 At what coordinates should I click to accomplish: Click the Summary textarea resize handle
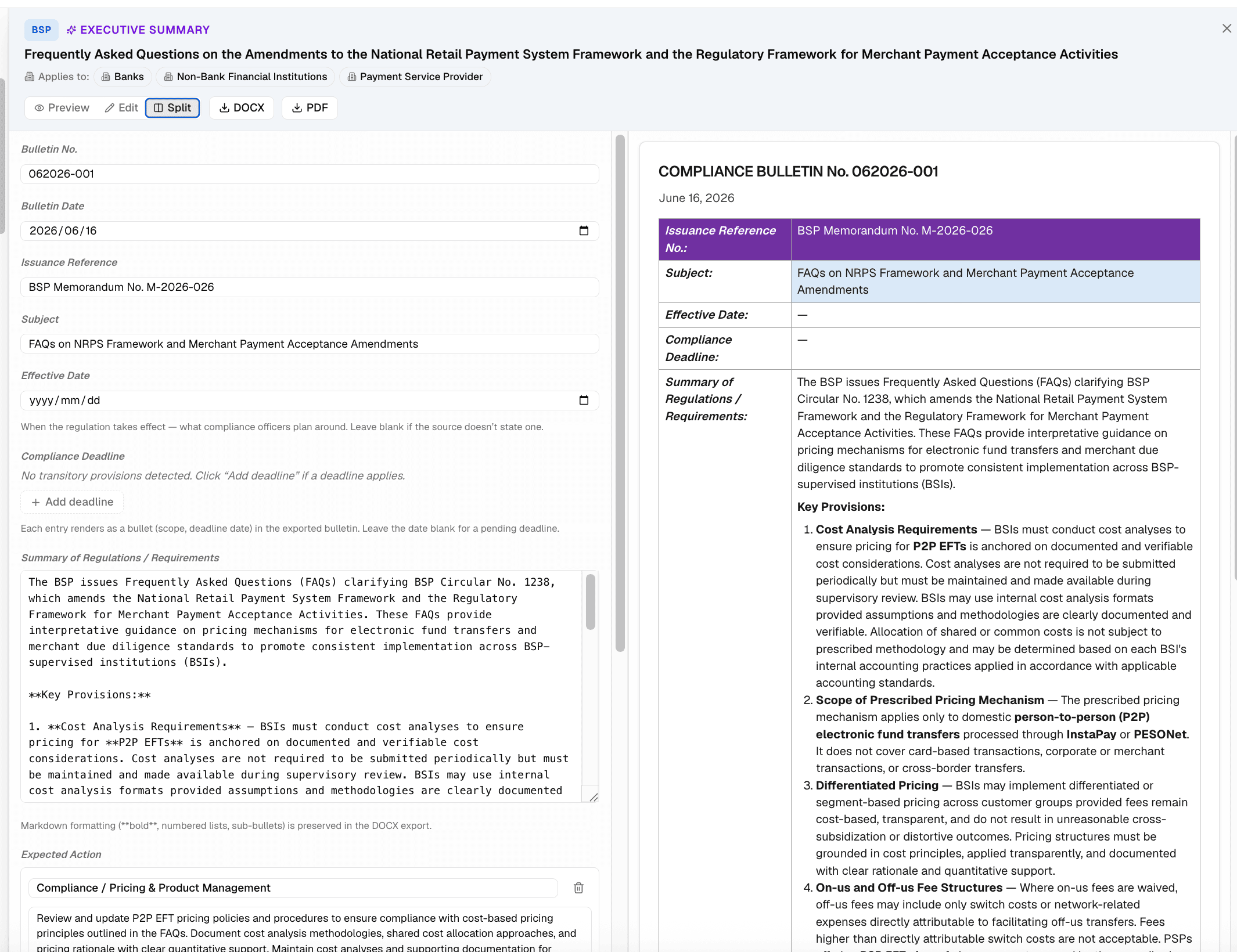(x=593, y=797)
